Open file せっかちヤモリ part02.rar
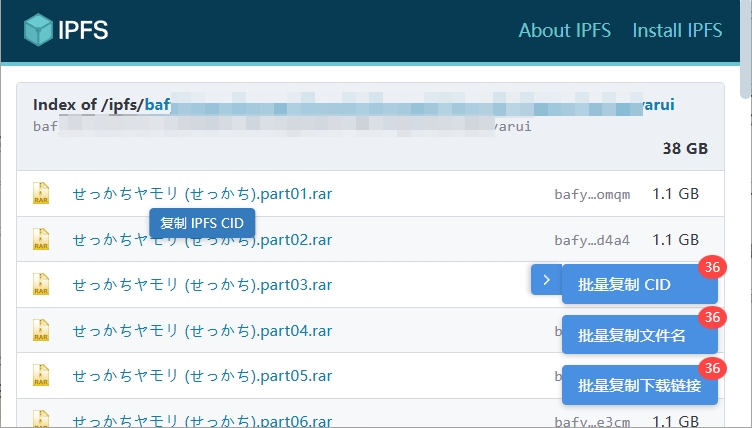752x428 pixels. pyautogui.click(x=202, y=239)
